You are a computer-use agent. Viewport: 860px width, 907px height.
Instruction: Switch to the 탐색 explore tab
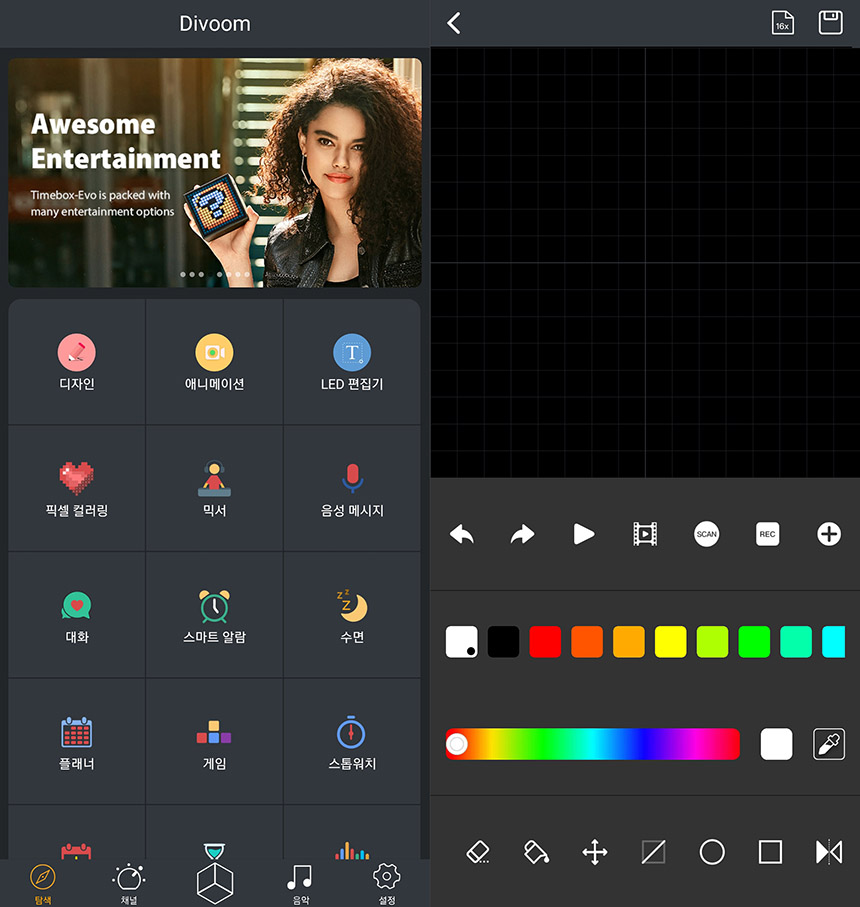(43, 883)
